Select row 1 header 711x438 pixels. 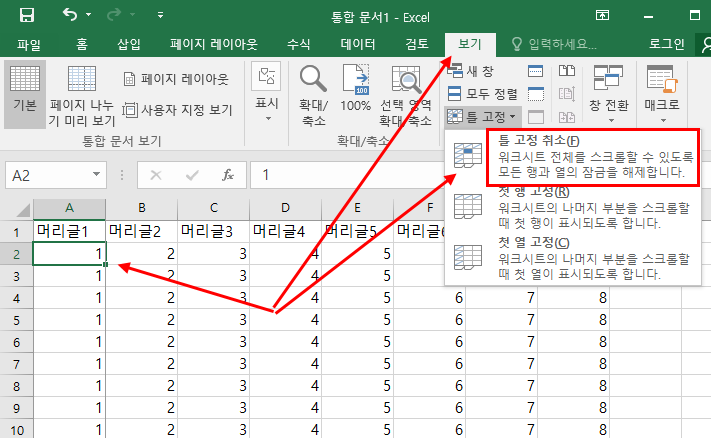16,232
